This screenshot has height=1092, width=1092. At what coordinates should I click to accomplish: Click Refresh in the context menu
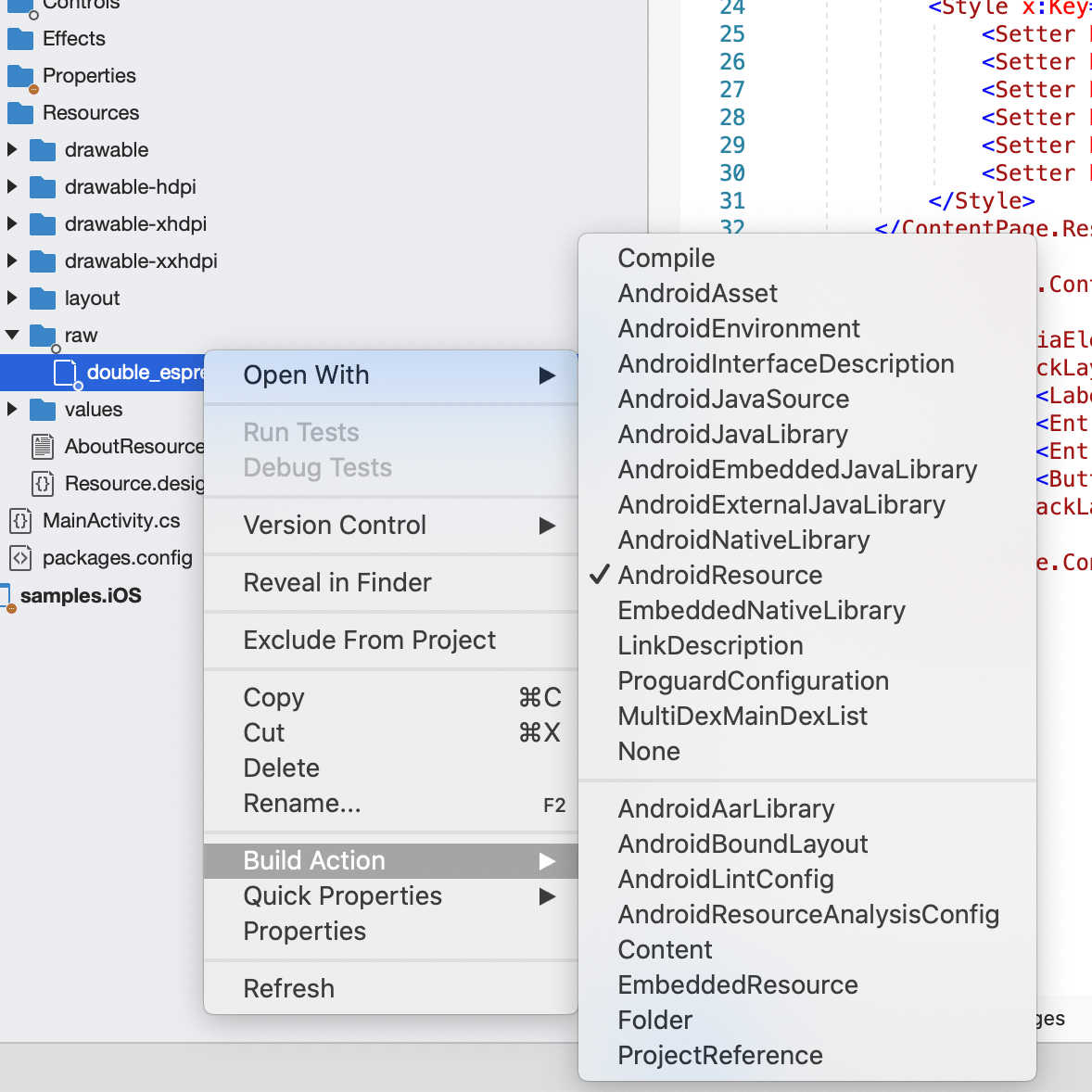click(x=288, y=989)
